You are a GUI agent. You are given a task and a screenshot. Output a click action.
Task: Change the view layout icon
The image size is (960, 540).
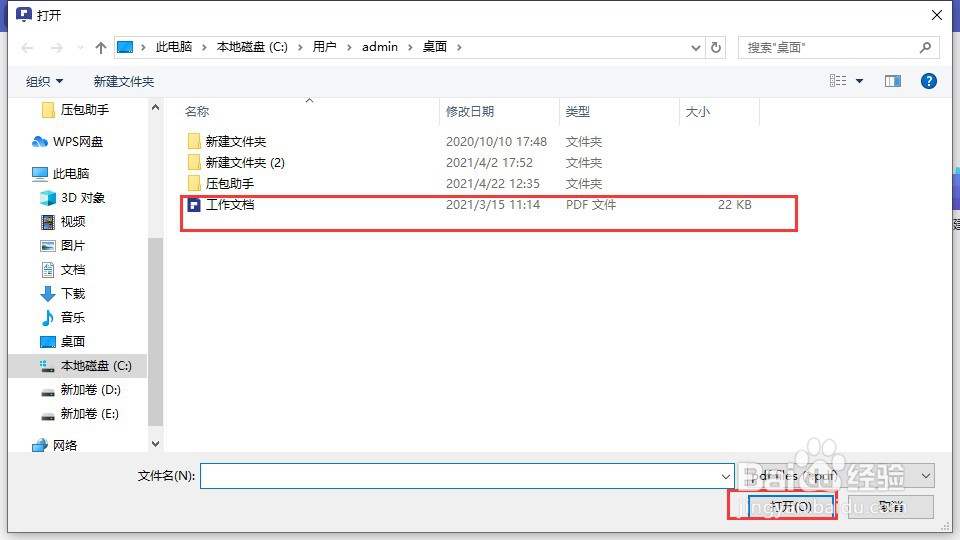point(838,81)
